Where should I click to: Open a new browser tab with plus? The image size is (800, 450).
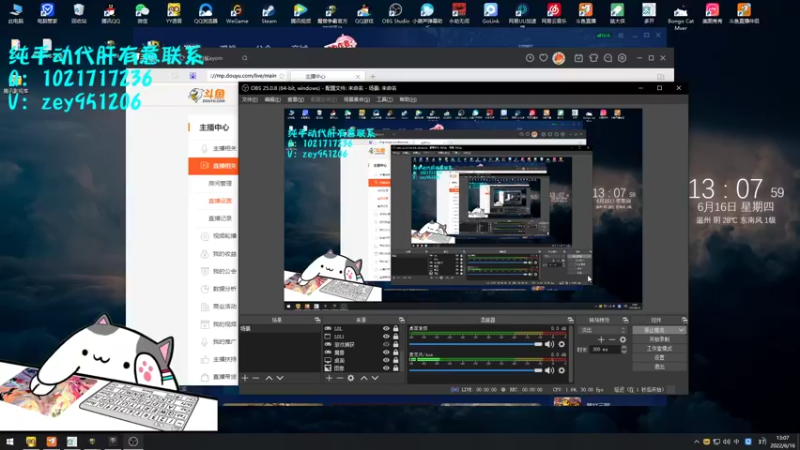[x=372, y=76]
